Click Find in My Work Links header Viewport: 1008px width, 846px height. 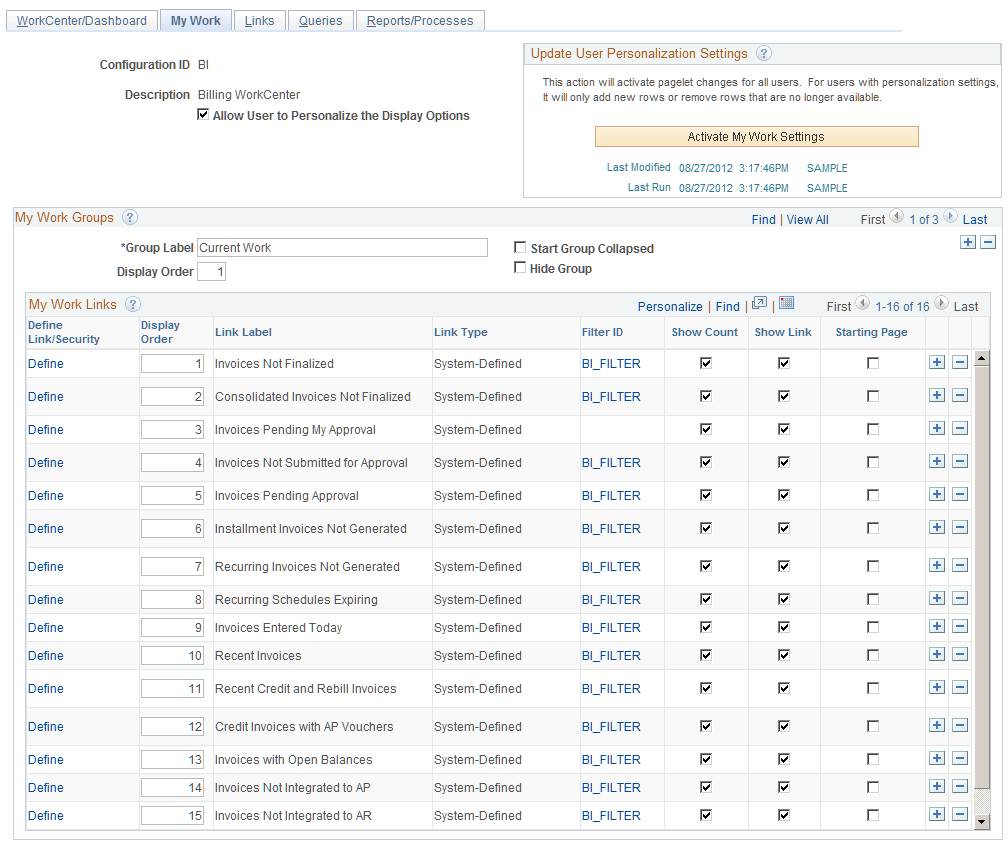tap(727, 307)
